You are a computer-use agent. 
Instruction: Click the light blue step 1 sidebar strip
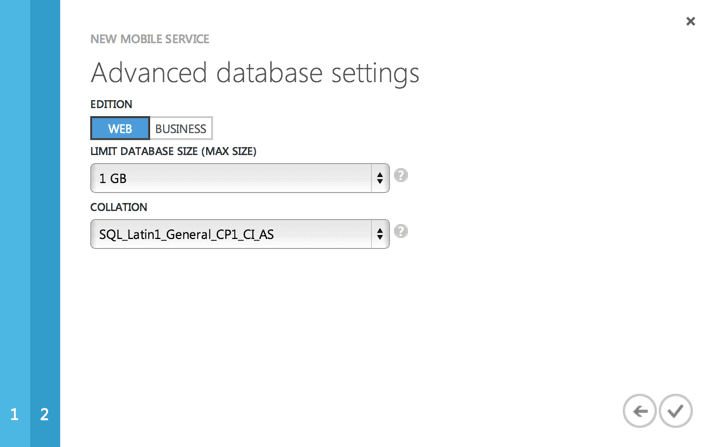[x=14, y=200]
